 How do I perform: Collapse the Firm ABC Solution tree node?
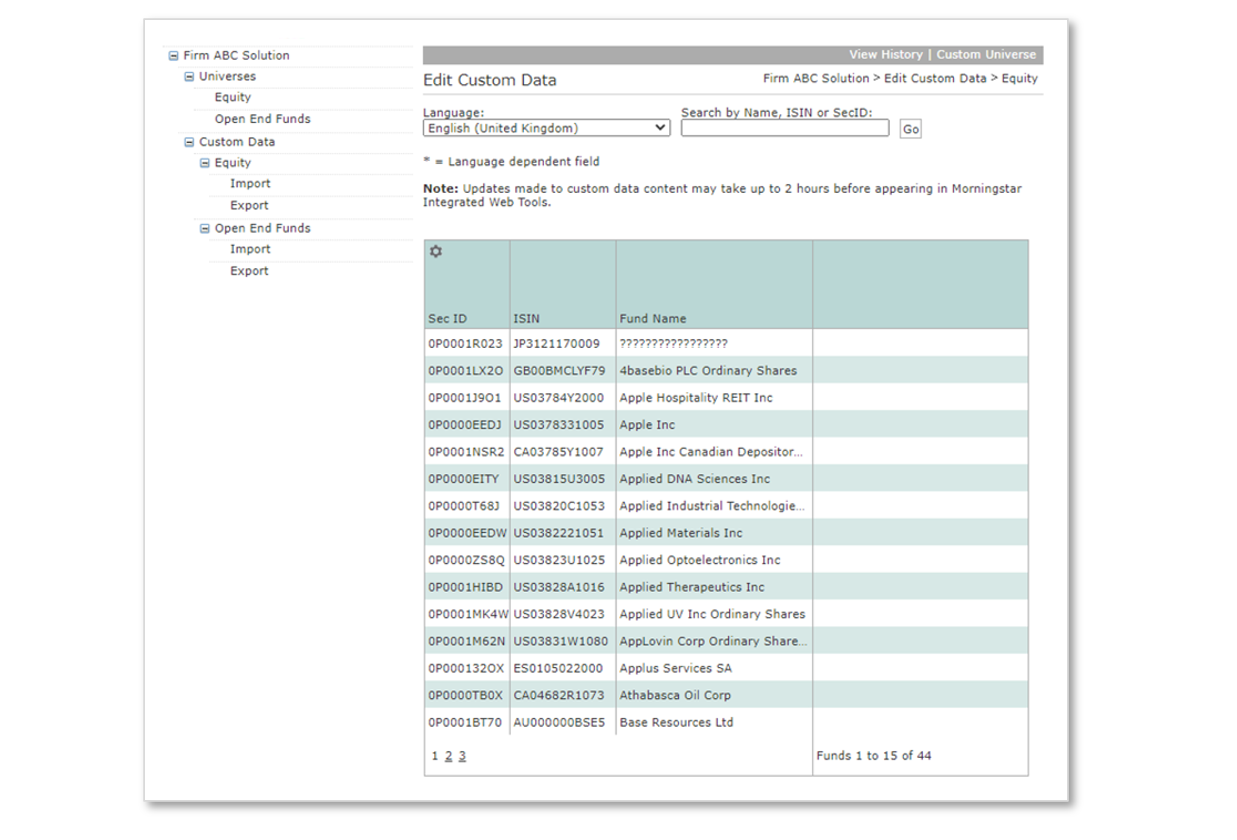pos(174,56)
